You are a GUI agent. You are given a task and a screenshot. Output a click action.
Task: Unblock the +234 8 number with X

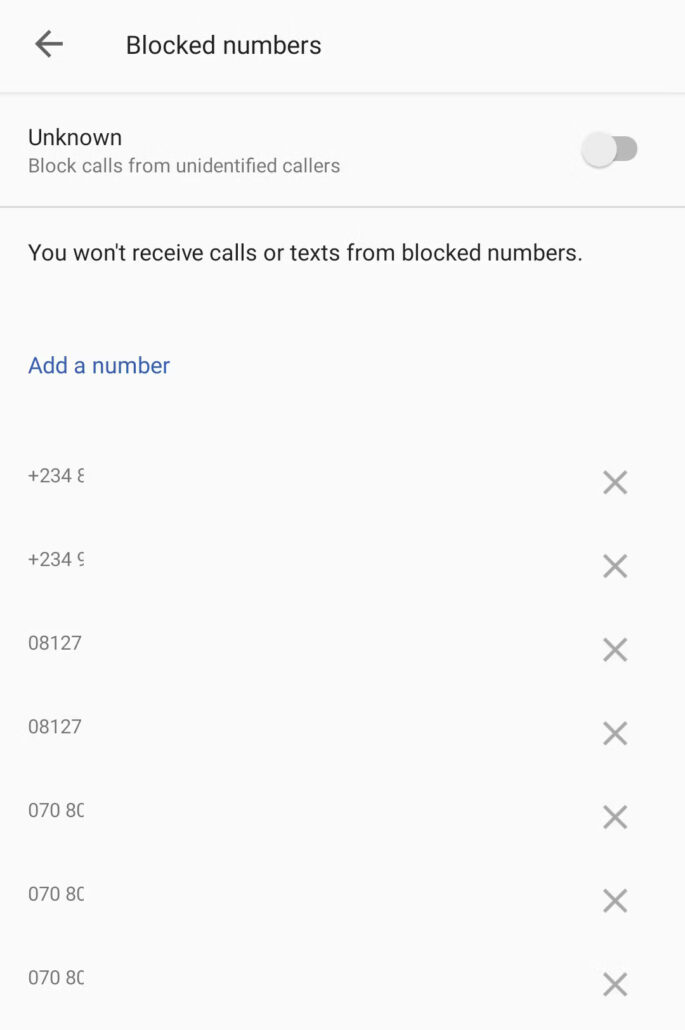pos(615,483)
